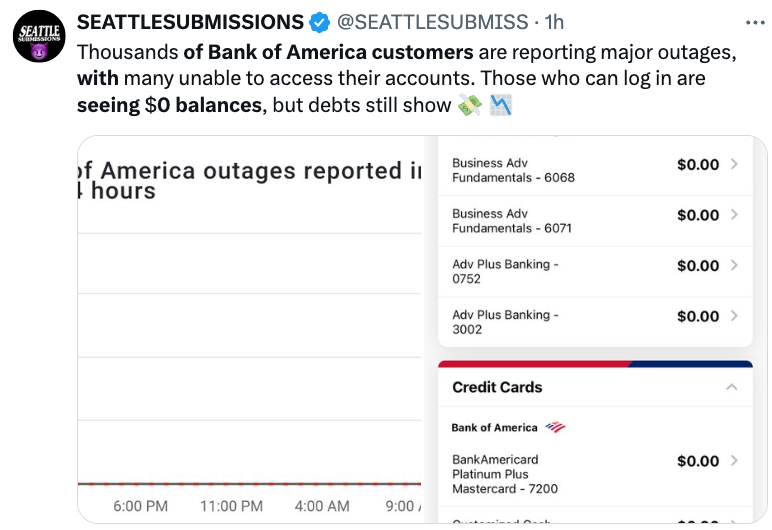772x530 pixels.
Task: Open the outage chart image
Action: click(250, 330)
